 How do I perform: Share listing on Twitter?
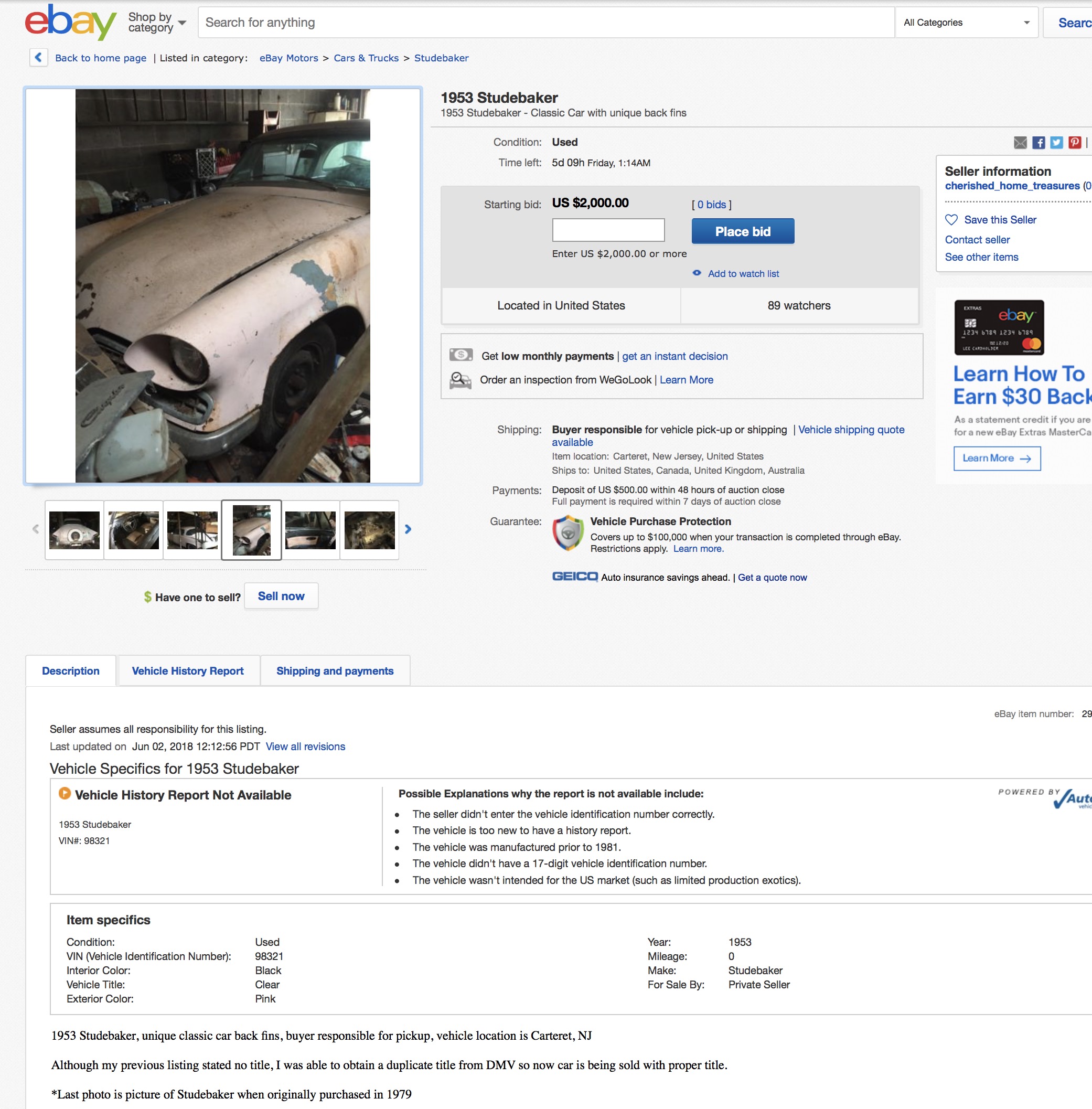coord(1056,142)
